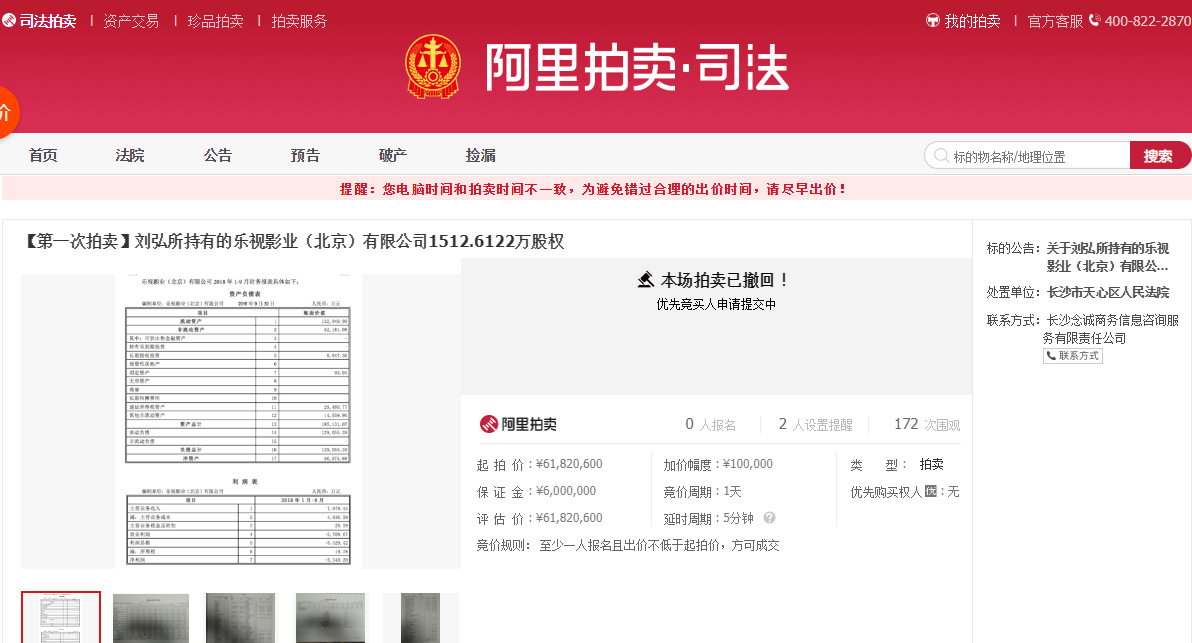Click the 保证金 ¥6,000,000 value

pos(566,491)
